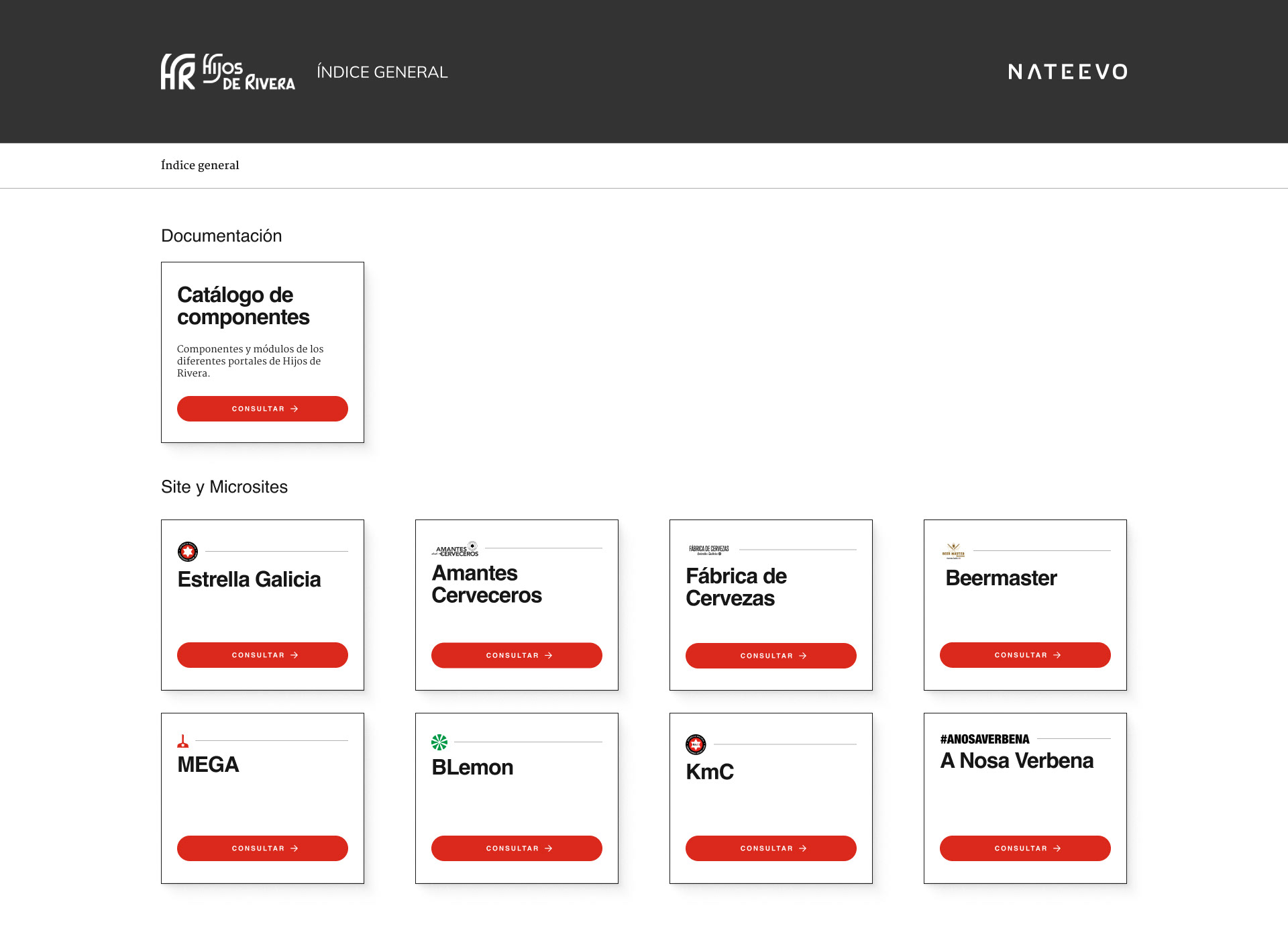The image size is (1288, 943).
Task: Consultar the A Nosa Verbena microsite
Action: coord(1025,848)
